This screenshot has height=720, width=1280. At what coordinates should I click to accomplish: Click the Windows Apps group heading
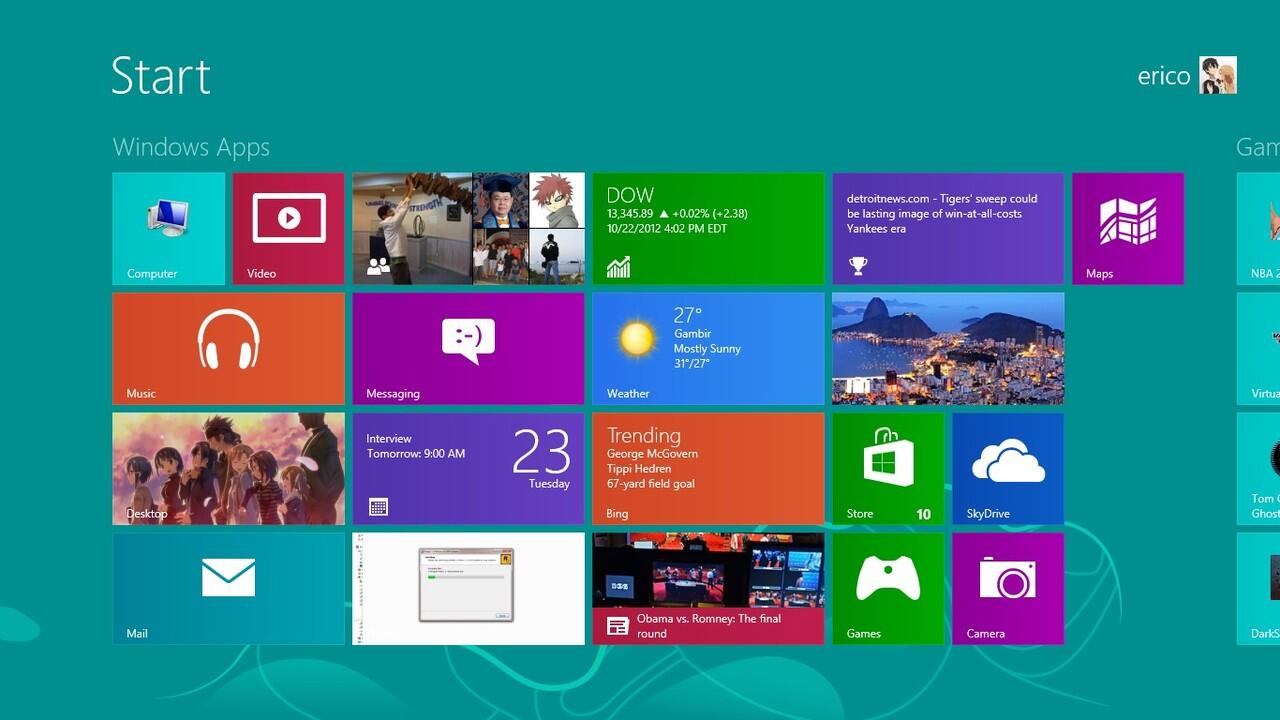(191, 147)
